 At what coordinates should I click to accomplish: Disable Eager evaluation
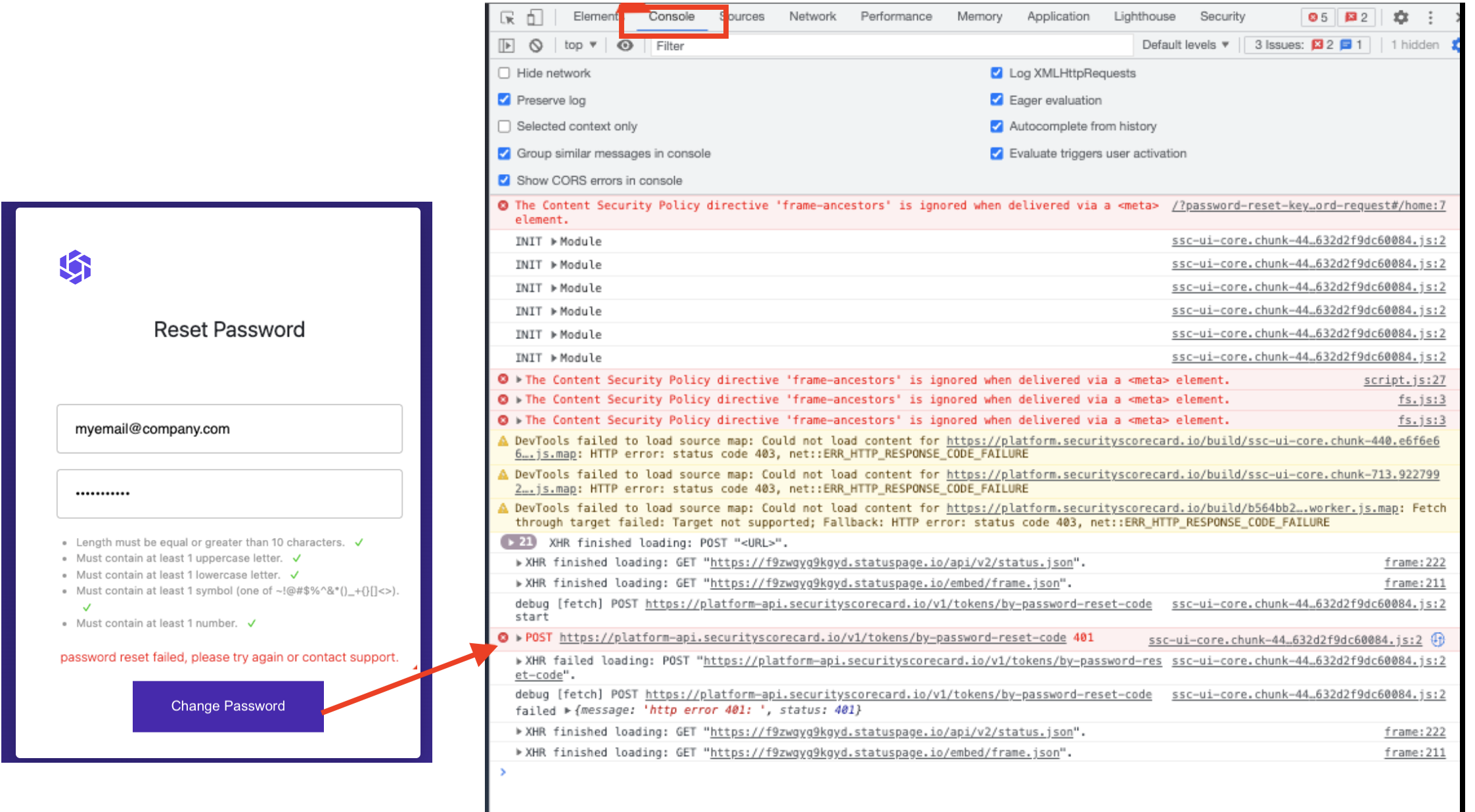(997, 100)
